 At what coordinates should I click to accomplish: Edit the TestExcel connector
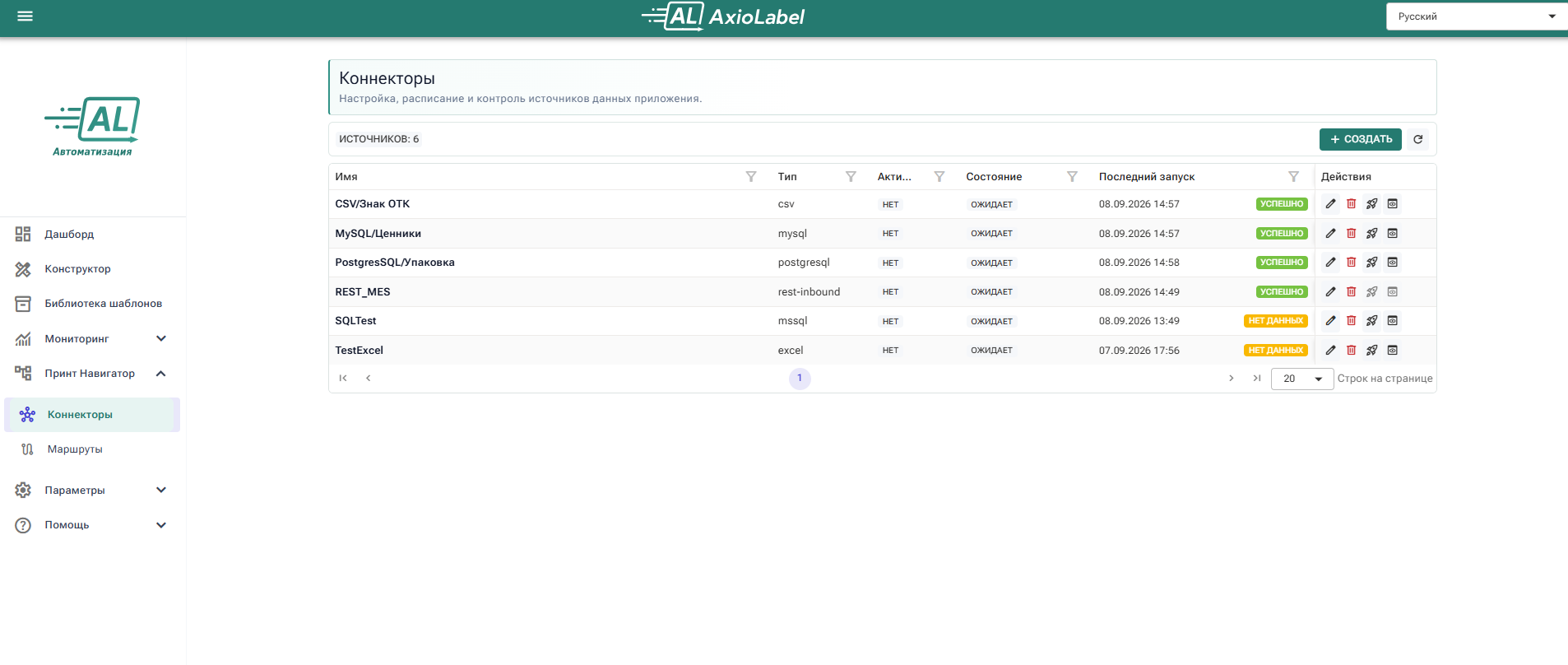(x=1330, y=351)
